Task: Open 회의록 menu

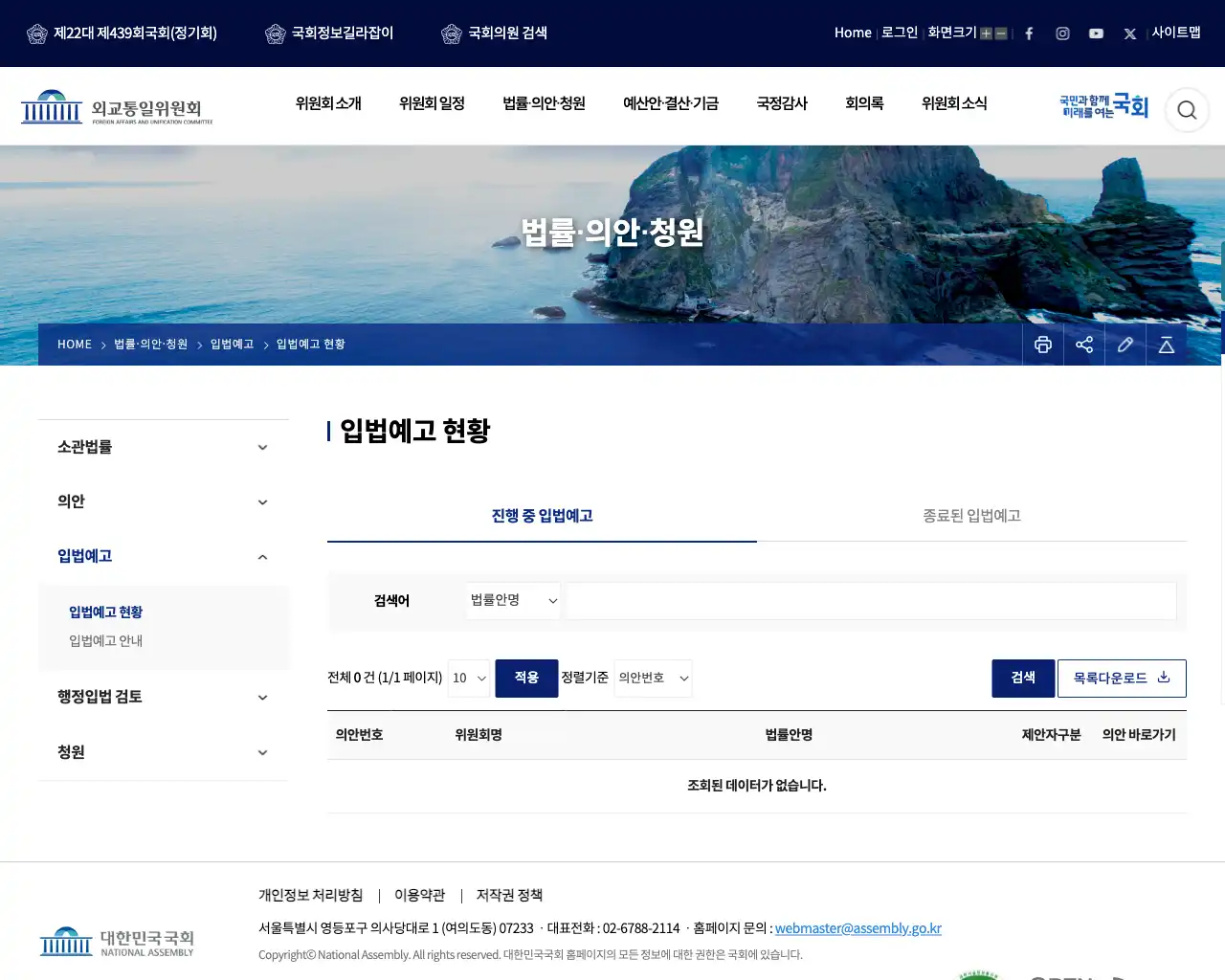Action: pos(864,103)
